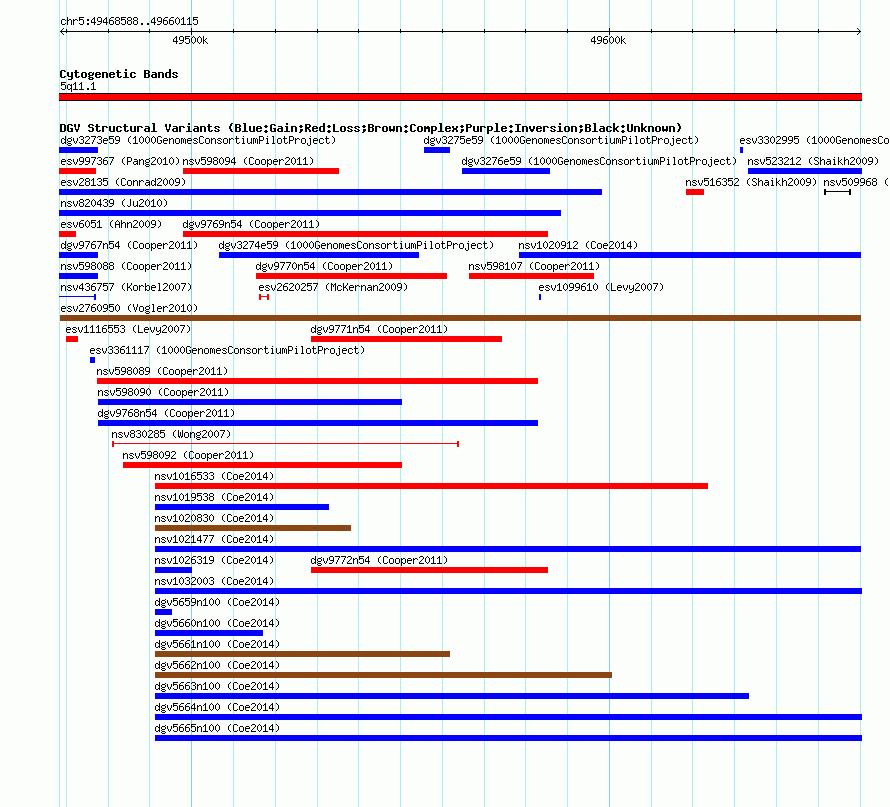Click nsv830285 (Wong2007) label
Screen dimensions: 890x807
point(171,434)
